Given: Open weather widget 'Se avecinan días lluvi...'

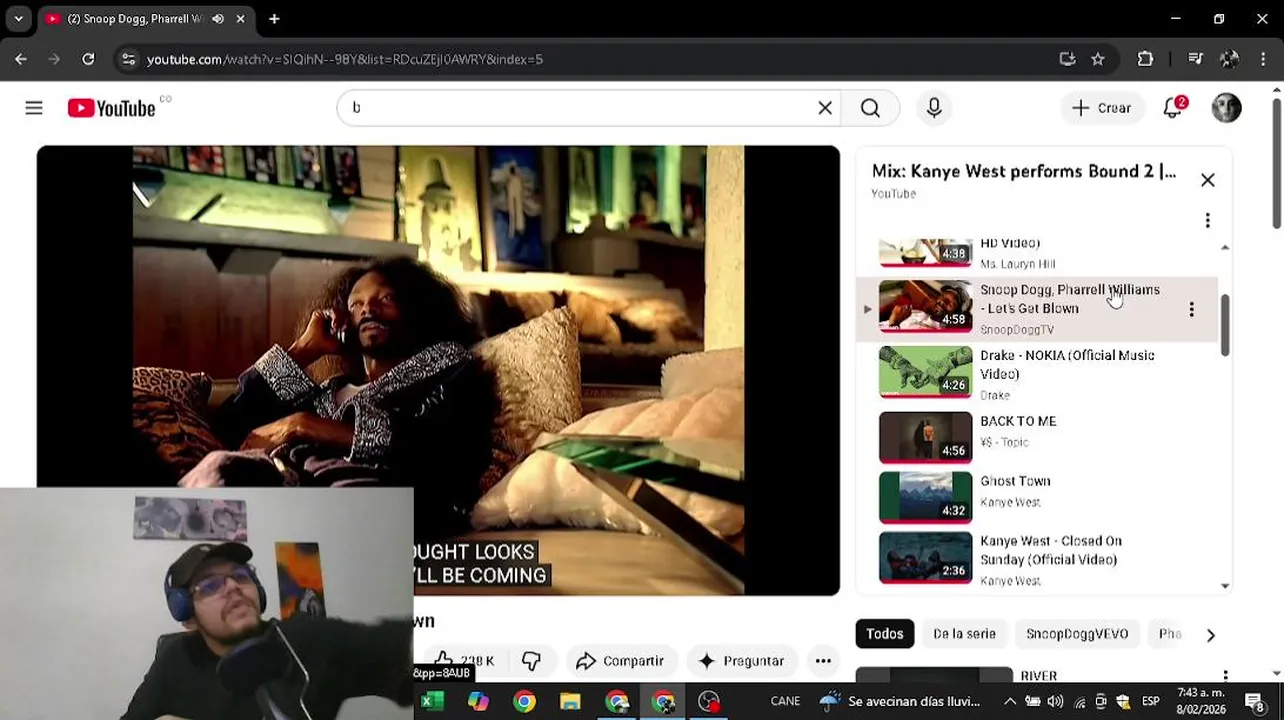Looking at the screenshot, I should pos(900,701).
